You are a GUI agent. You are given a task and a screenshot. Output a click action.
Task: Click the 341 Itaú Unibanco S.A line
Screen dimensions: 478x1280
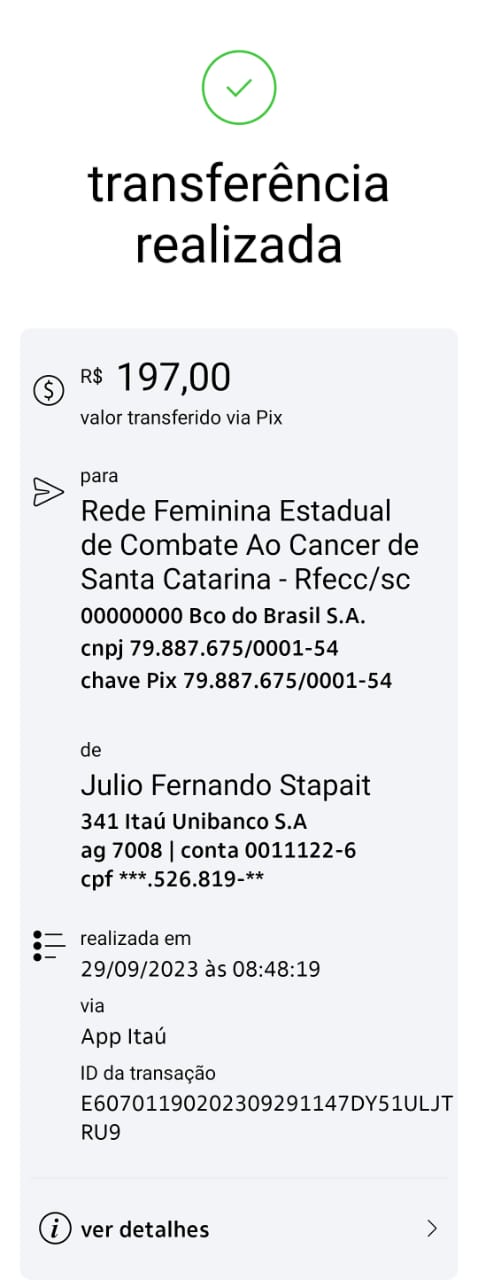194,822
